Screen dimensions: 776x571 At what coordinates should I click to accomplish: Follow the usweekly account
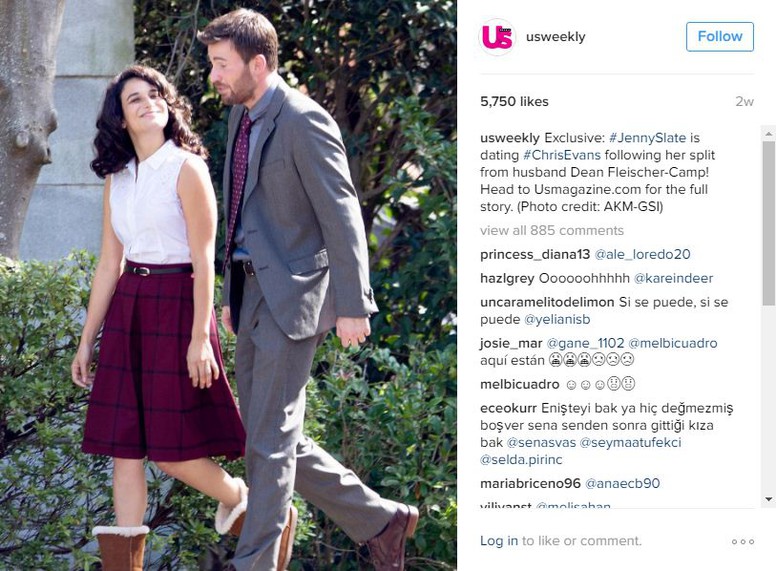(720, 37)
